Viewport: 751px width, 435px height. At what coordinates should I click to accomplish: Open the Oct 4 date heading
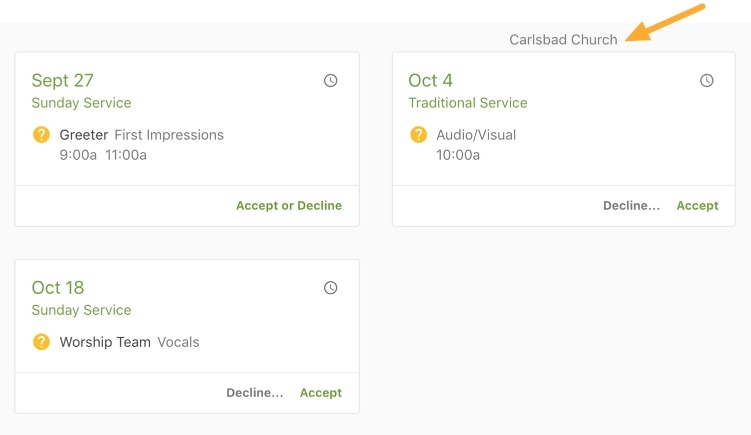[431, 80]
